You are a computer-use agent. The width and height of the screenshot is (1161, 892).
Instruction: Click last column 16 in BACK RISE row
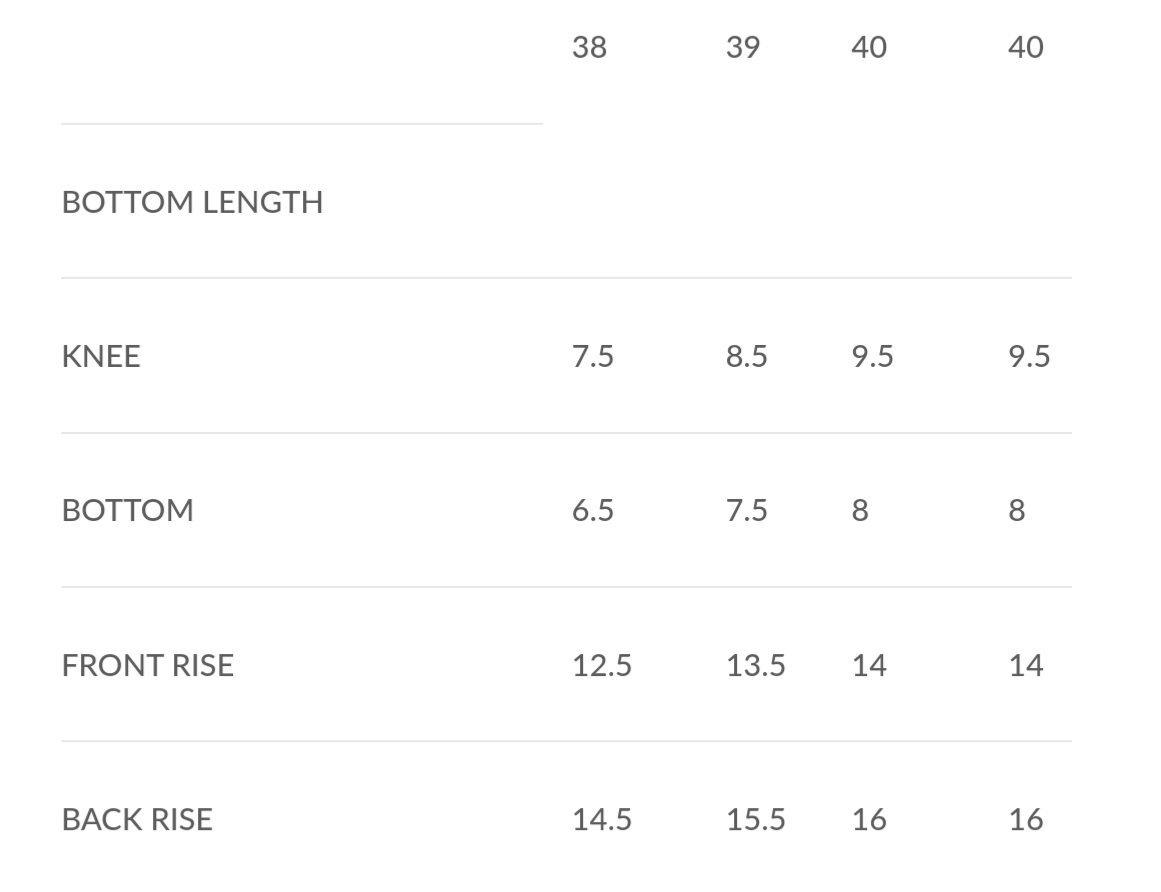[x=1026, y=819]
